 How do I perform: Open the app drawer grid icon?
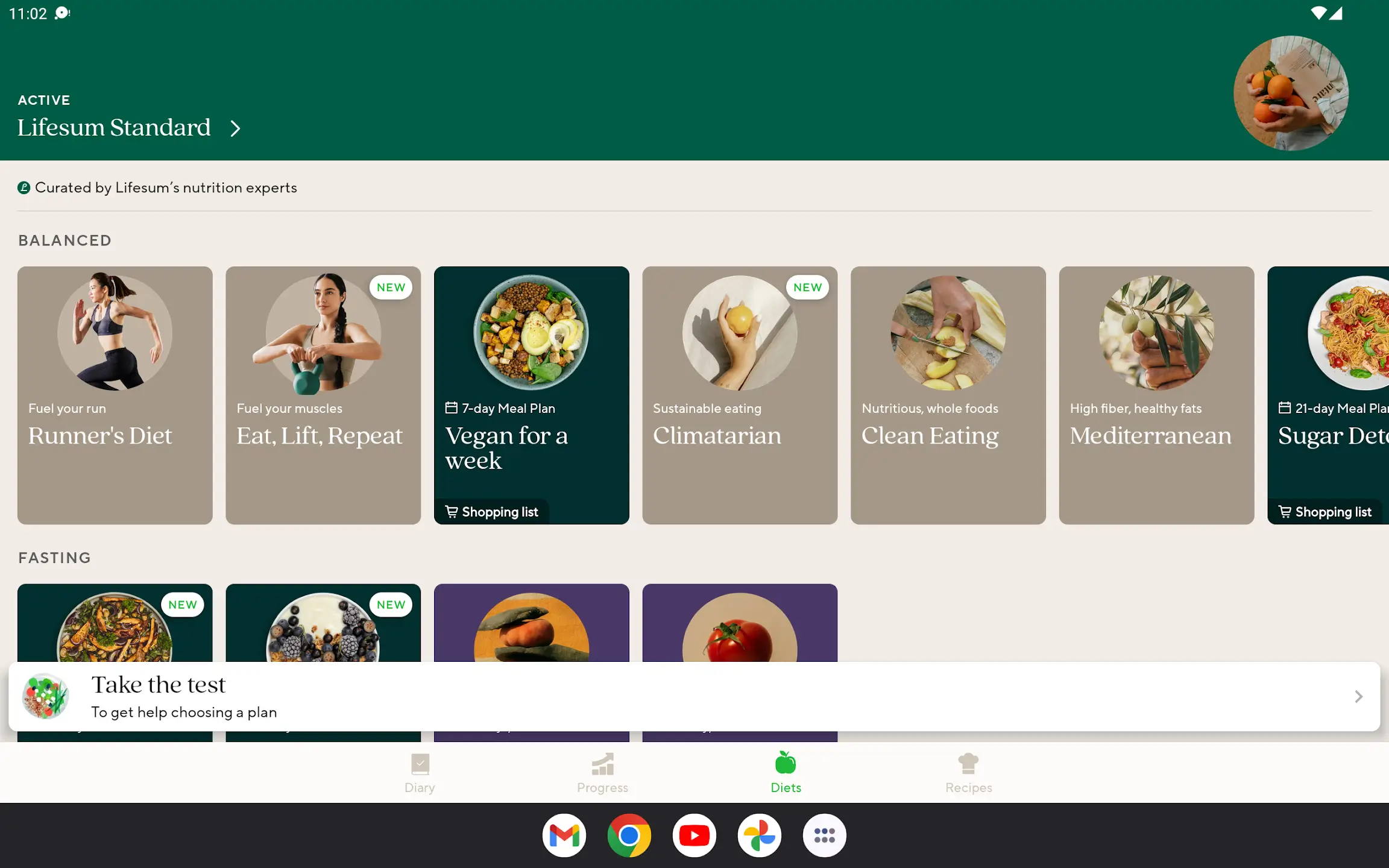tap(824, 835)
